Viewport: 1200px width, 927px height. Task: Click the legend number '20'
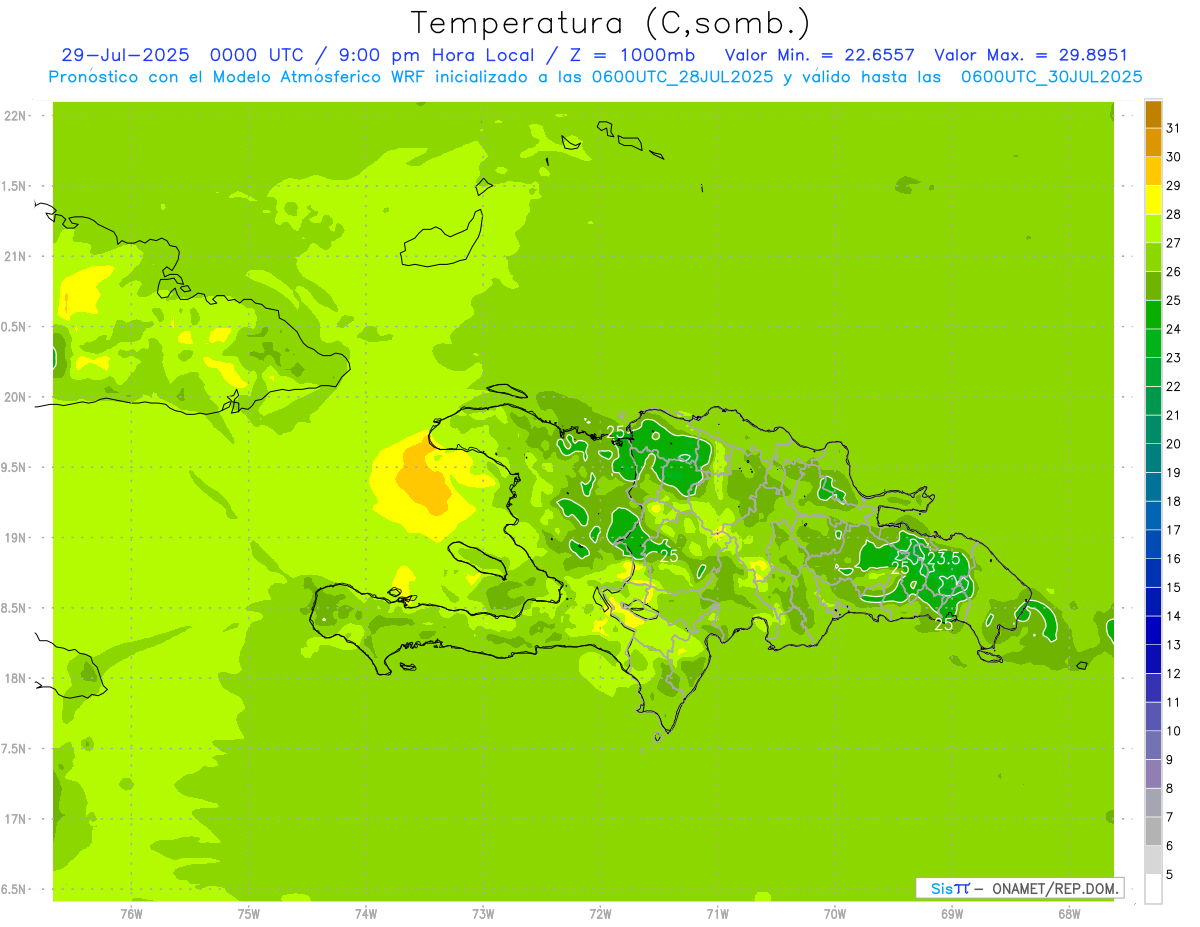pos(1174,444)
